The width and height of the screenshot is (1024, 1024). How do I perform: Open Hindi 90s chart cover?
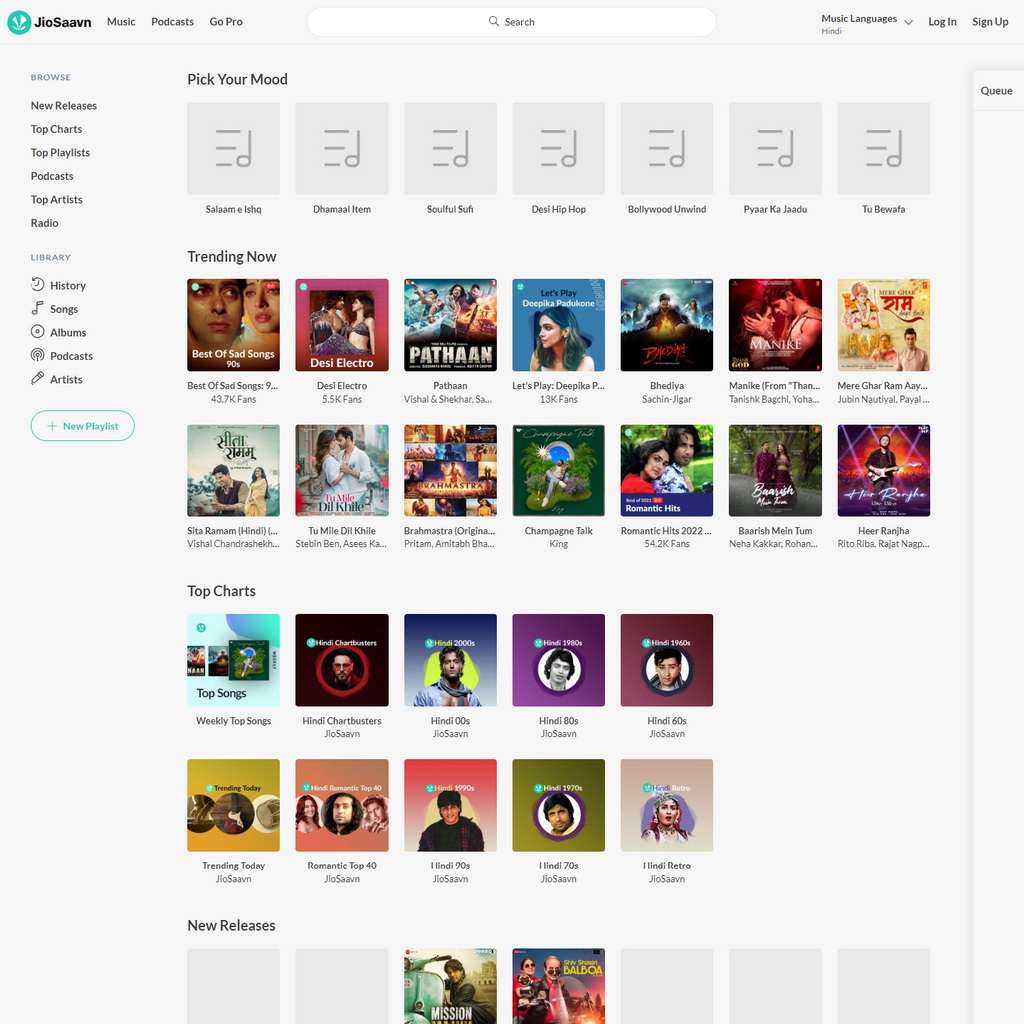450,805
